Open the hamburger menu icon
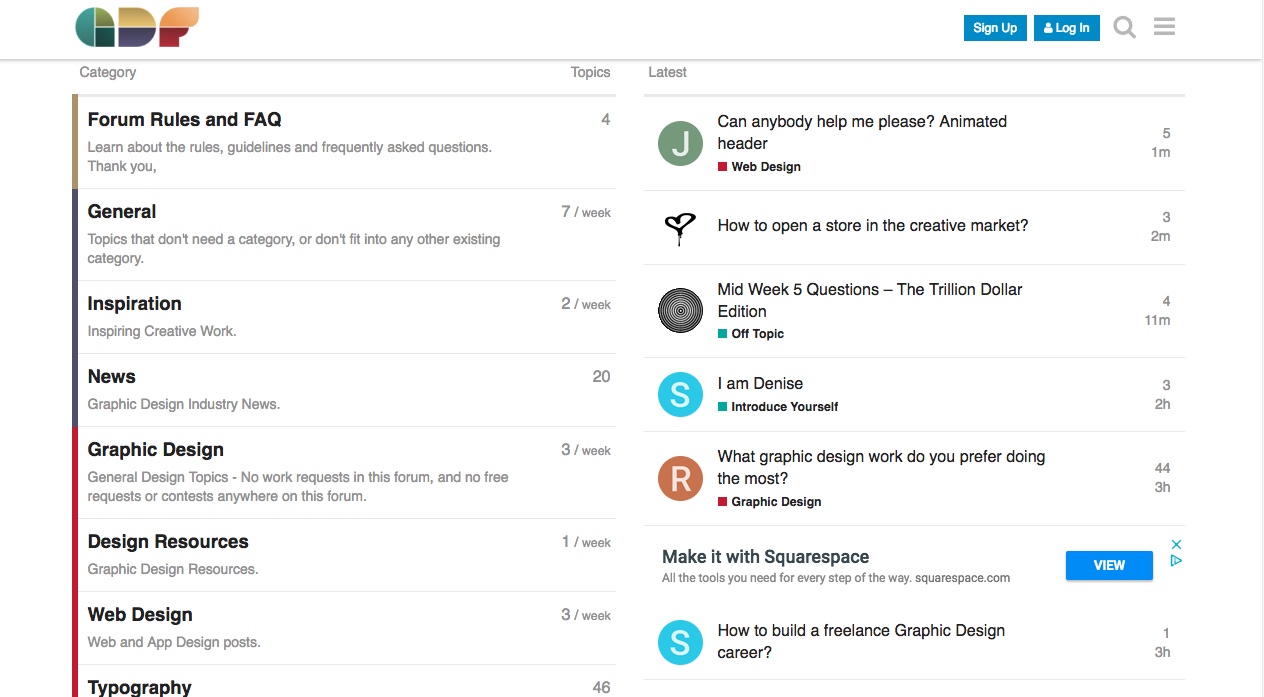Viewport: 1264px width, 697px height. (x=1164, y=27)
